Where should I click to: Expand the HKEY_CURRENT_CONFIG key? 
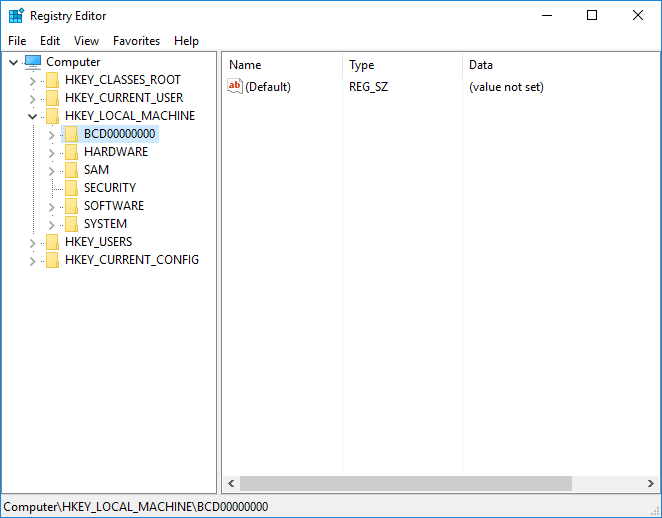click(x=33, y=261)
